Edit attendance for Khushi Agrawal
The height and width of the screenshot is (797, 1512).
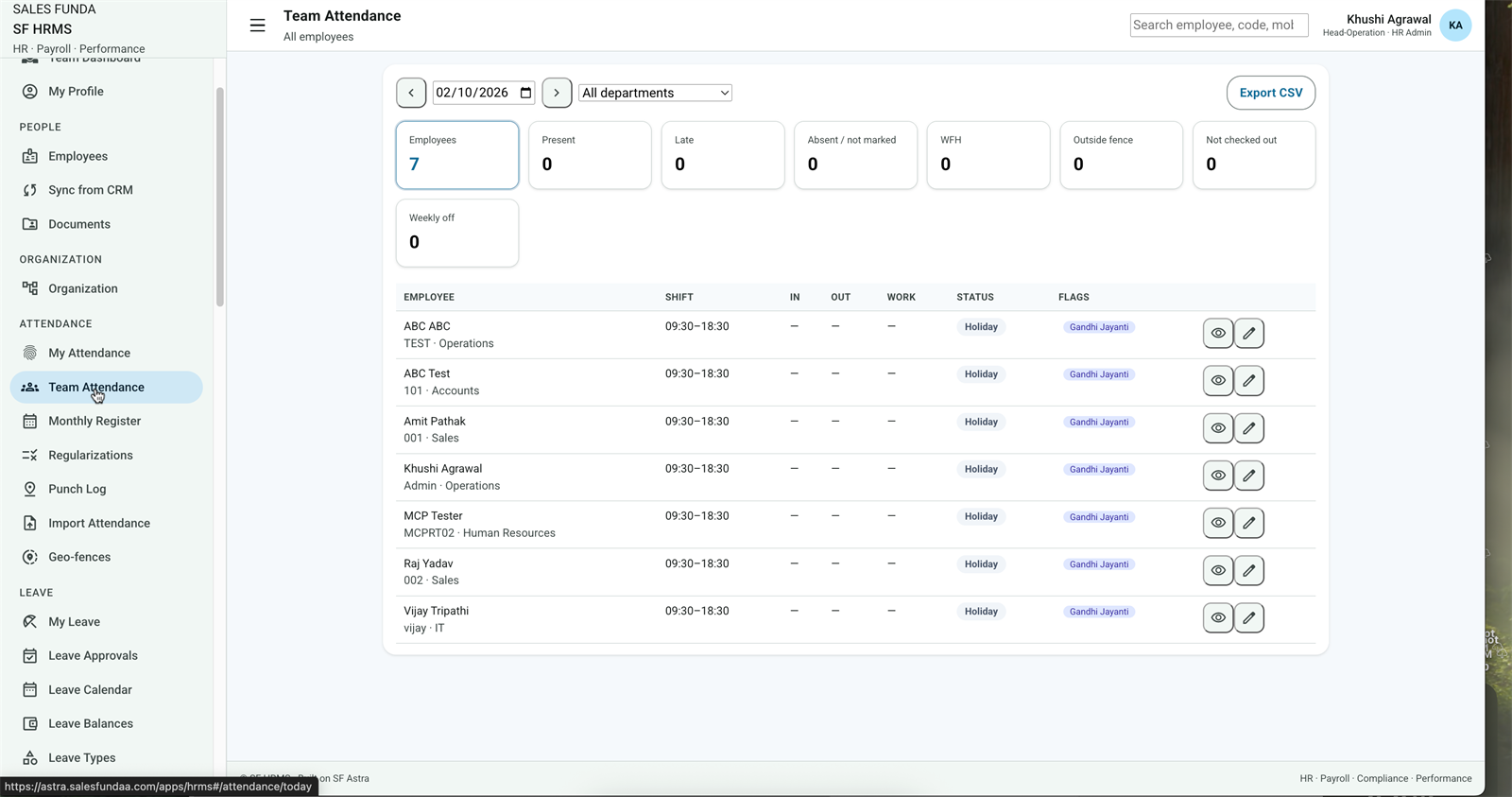[x=1248, y=476]
